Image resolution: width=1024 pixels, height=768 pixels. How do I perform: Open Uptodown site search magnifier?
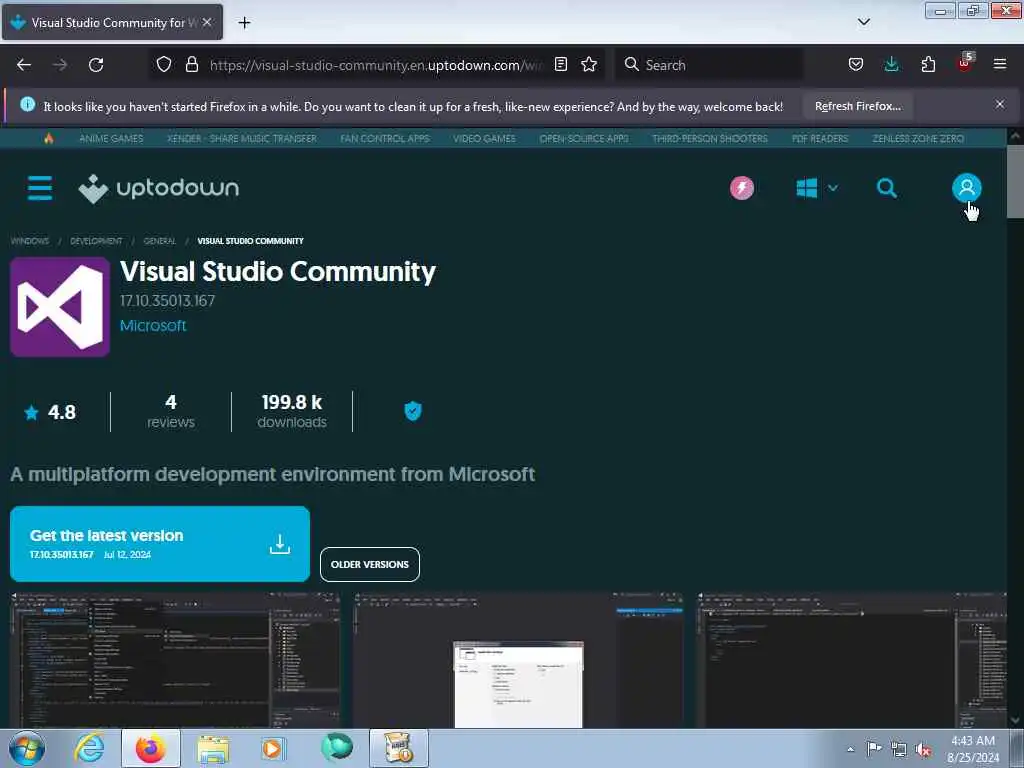(x=886, y=188)
